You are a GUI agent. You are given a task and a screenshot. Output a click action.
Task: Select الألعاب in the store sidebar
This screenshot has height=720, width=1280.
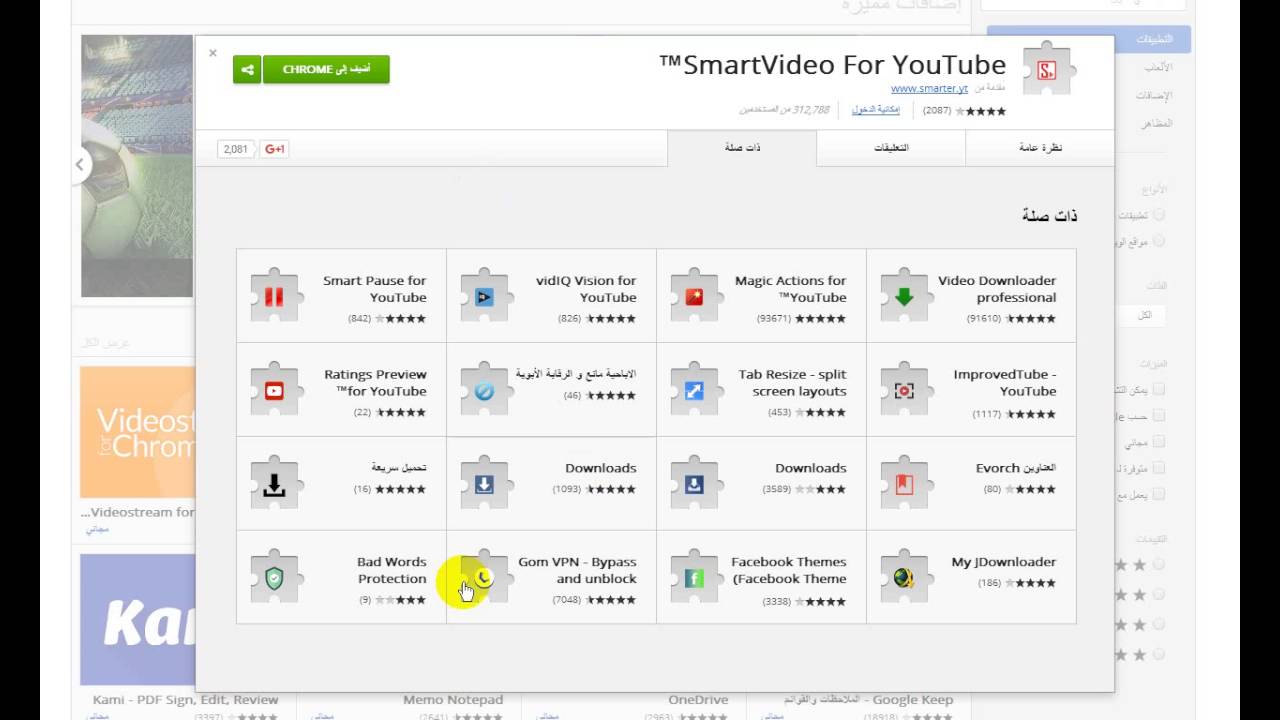(x=1157, y=67)
